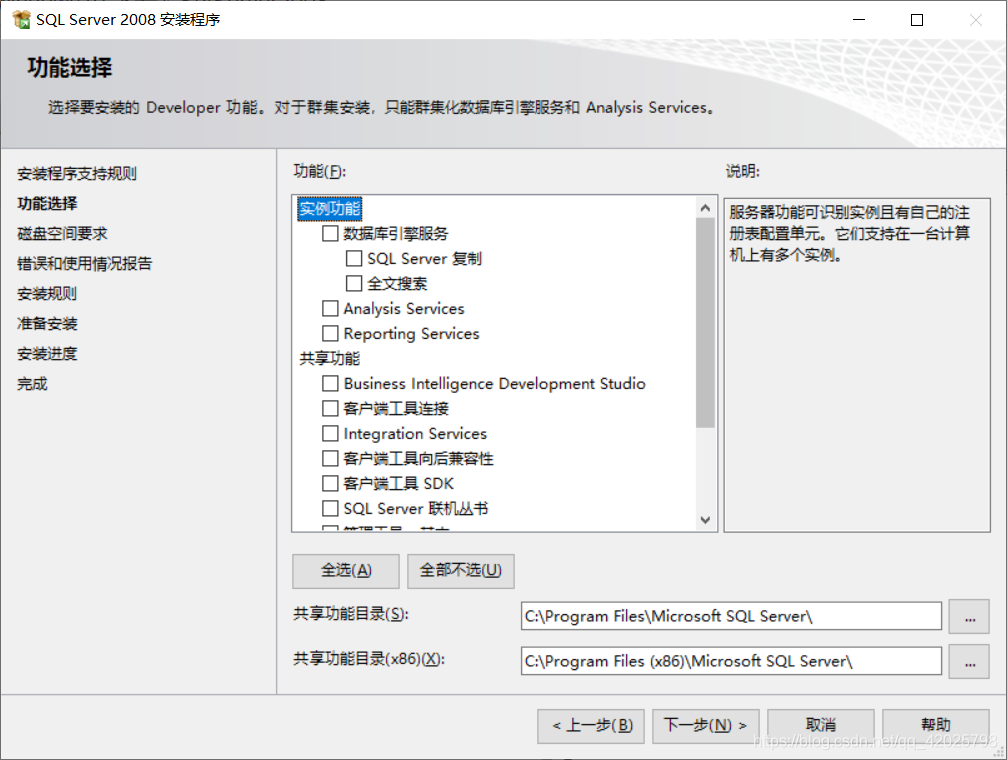Select 安装进度 step in sidebar
Viewport: 1007px width, 760px height.
[47, 354]
